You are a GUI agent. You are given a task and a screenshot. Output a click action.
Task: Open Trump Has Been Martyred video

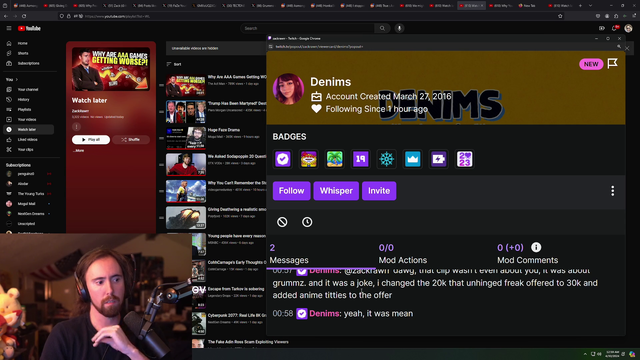pyautogui.click(x=237, y=103)
